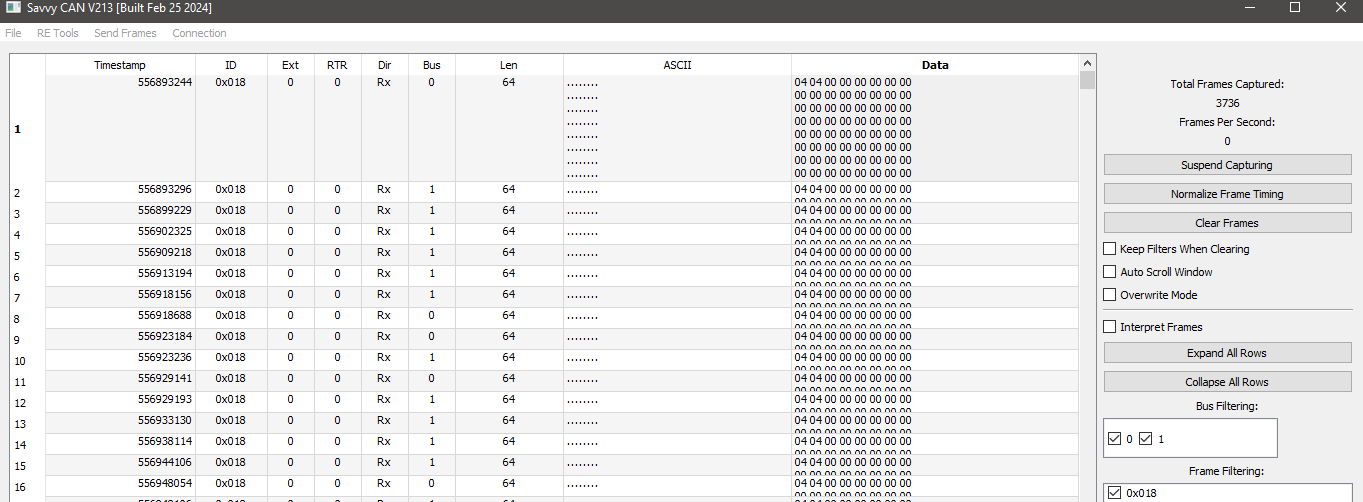The width and height of the screenshot is (1363, 502).
Task: Toggle the Overwrite Mode checkbox
Action: point(1110,295)
